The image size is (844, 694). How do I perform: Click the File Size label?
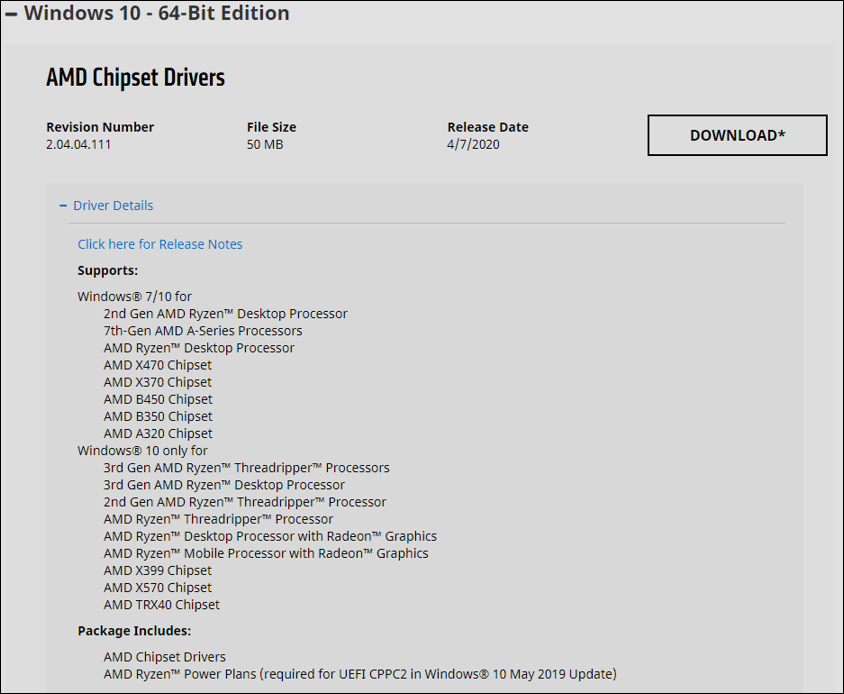point(271,127)
